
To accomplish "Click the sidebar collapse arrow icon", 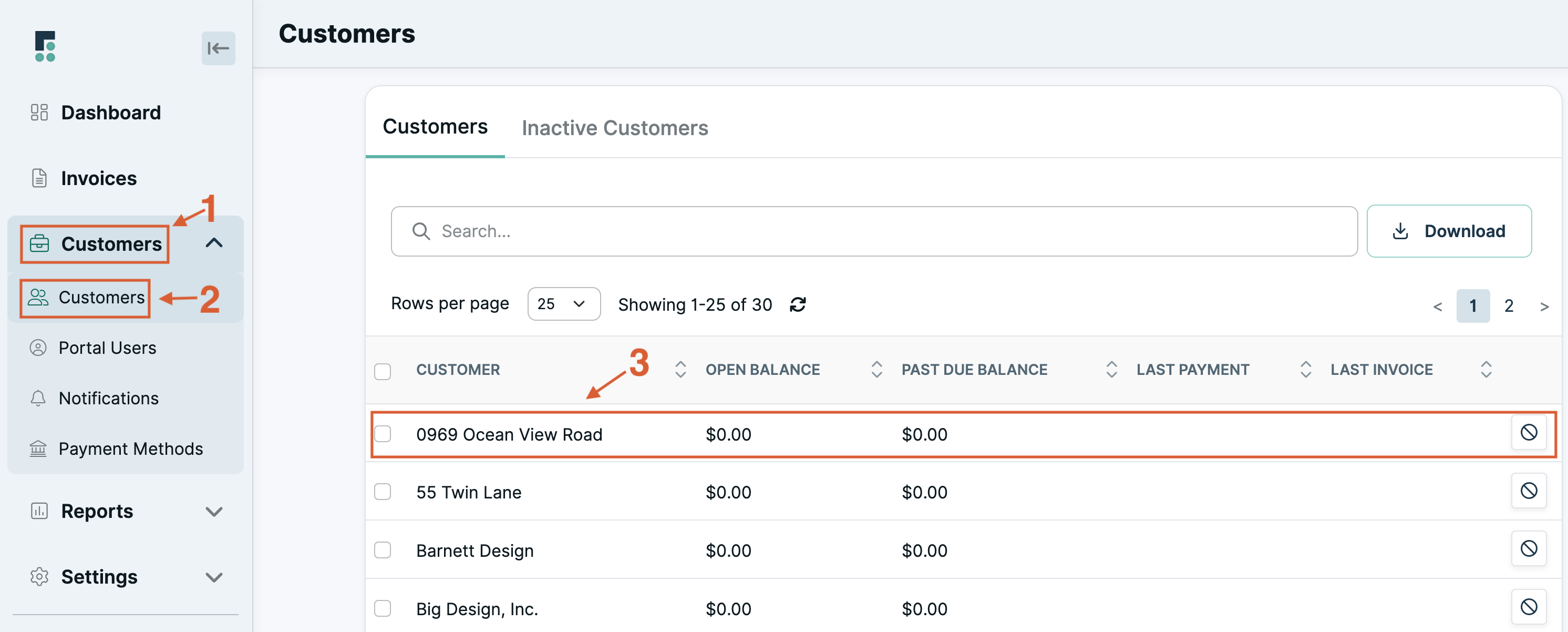I will click(218, 48).
